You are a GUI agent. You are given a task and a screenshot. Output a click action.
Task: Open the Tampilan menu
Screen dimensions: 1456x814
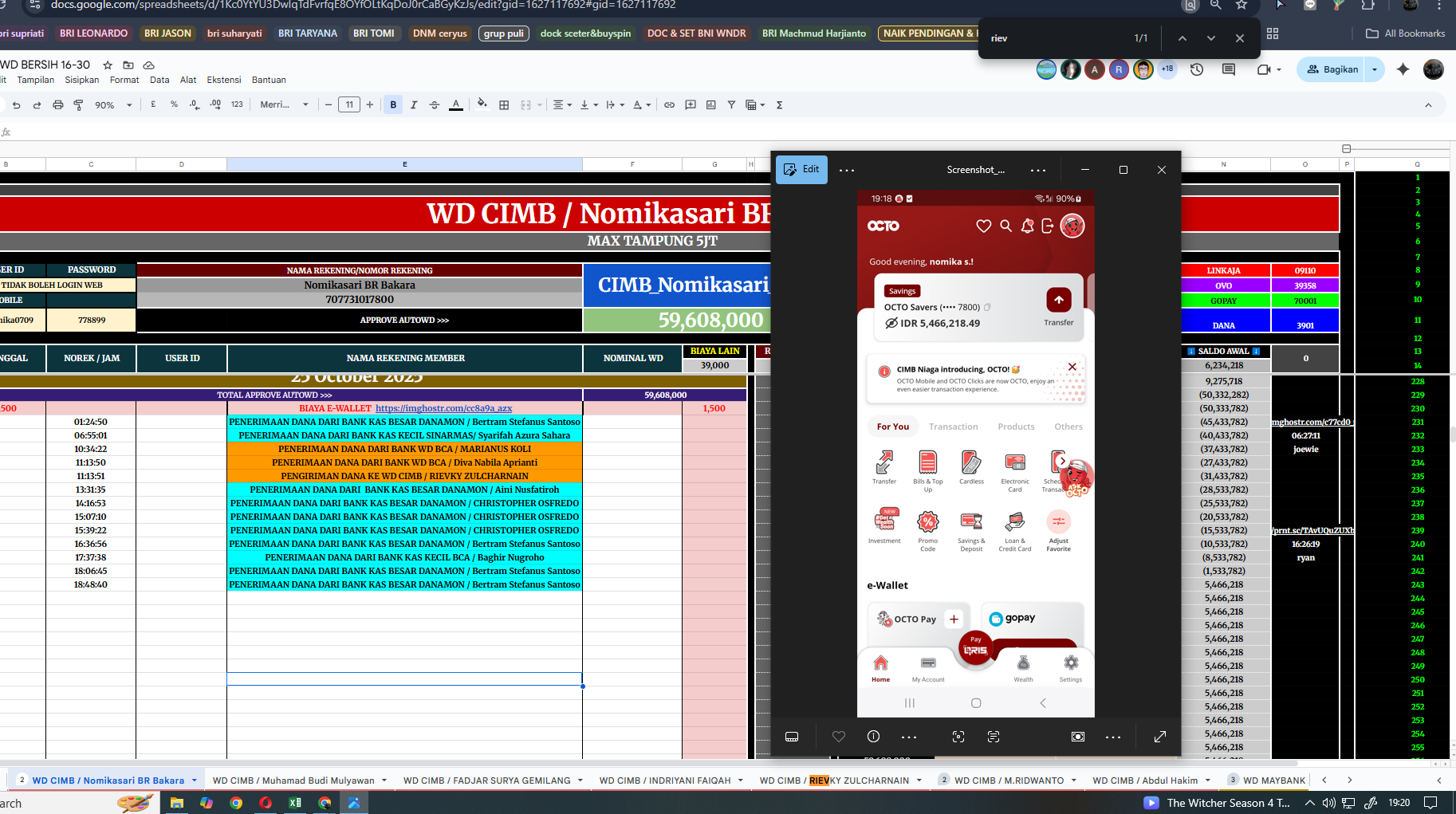pos(36,80)
